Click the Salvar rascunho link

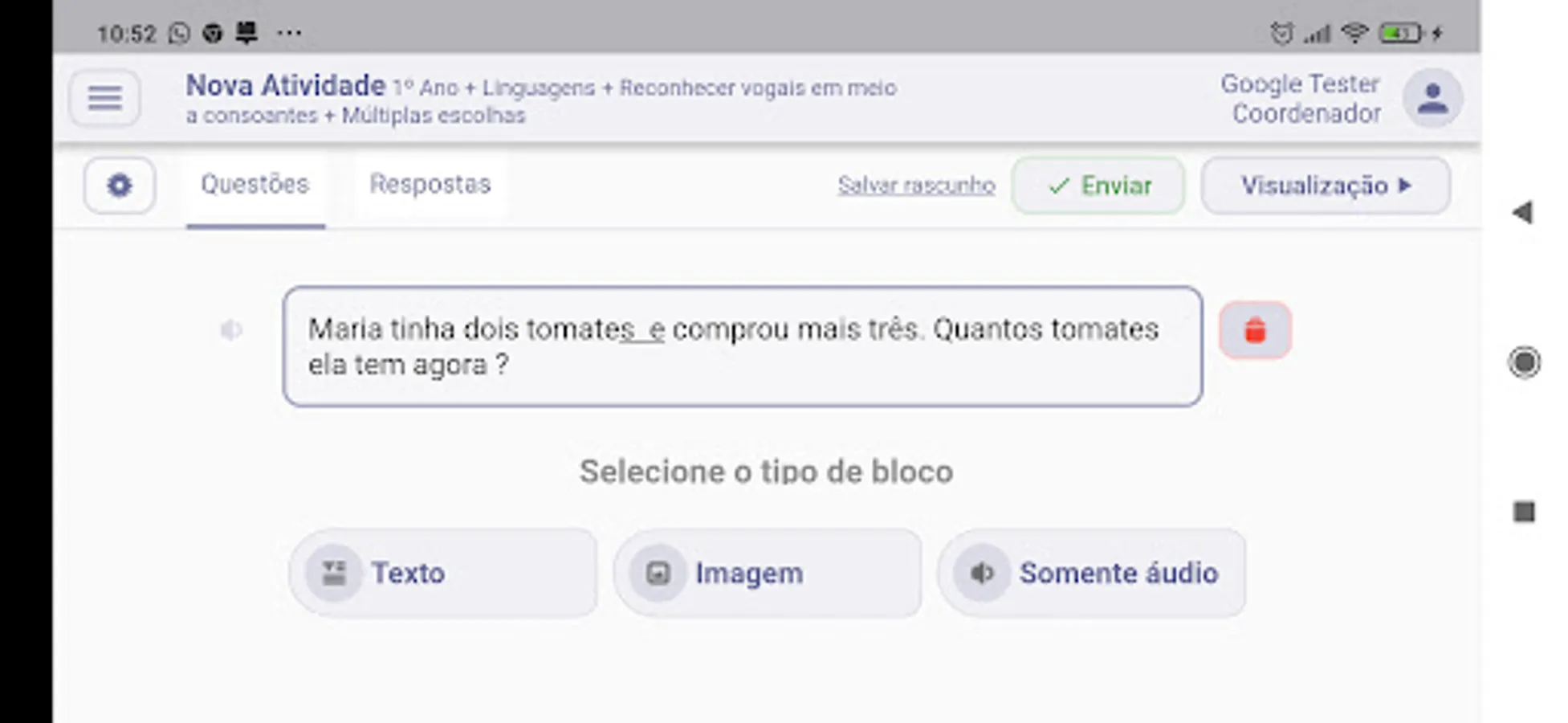coord(916,186)
